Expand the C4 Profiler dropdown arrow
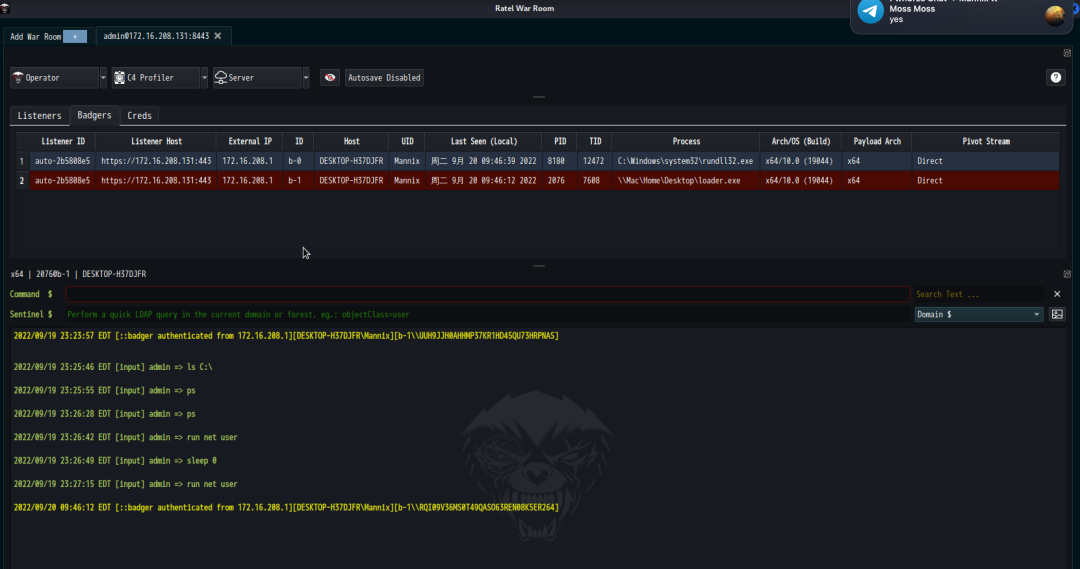 point(205,78)
